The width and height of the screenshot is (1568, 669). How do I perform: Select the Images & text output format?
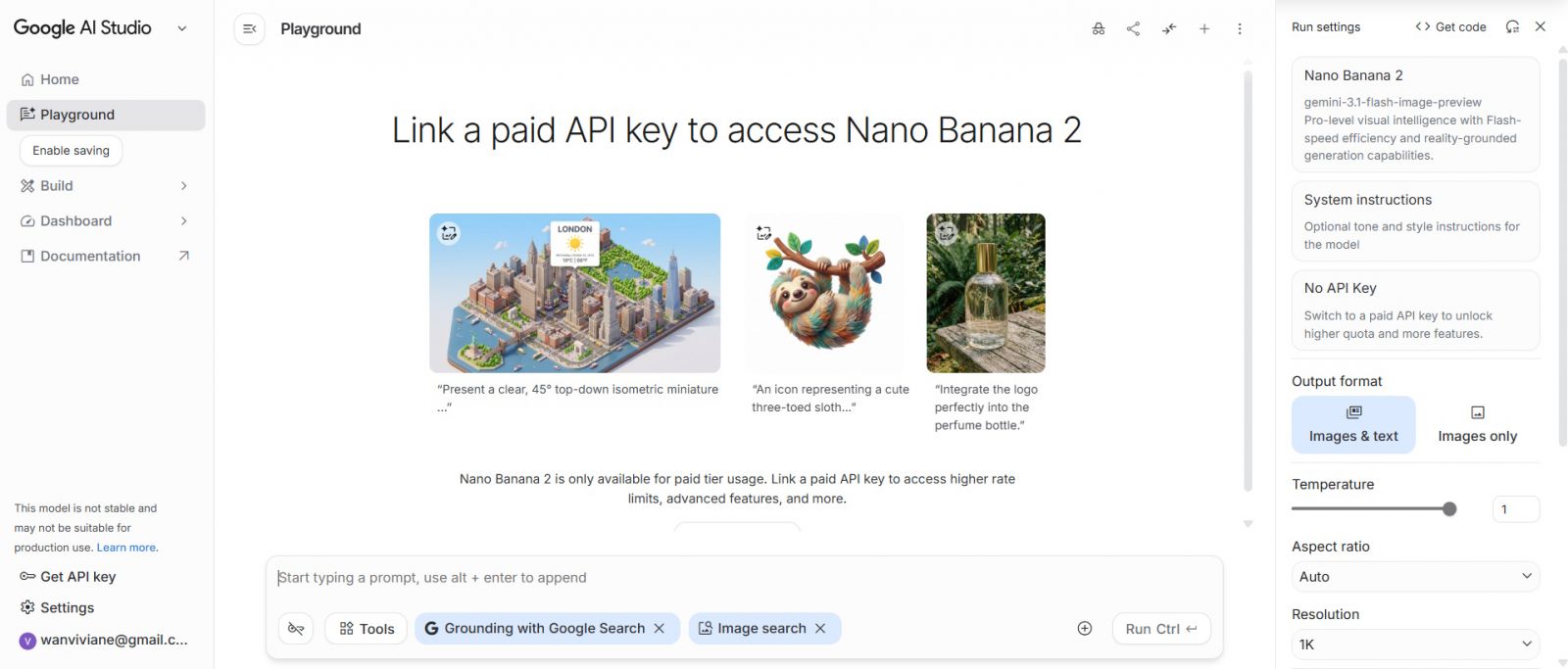click(1353, 425)
